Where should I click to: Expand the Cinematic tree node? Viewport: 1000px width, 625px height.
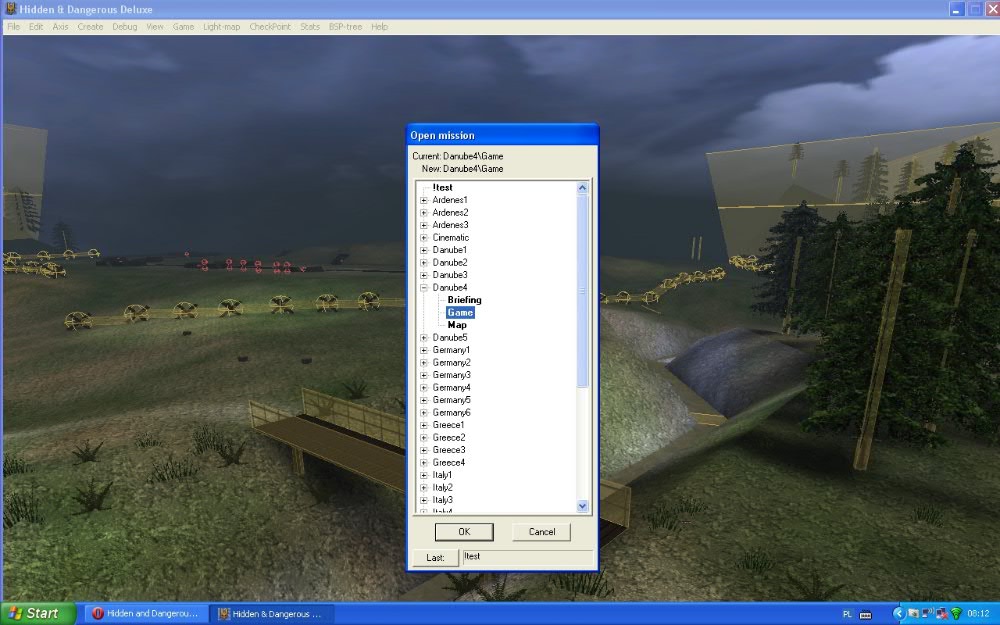[423, 238]
